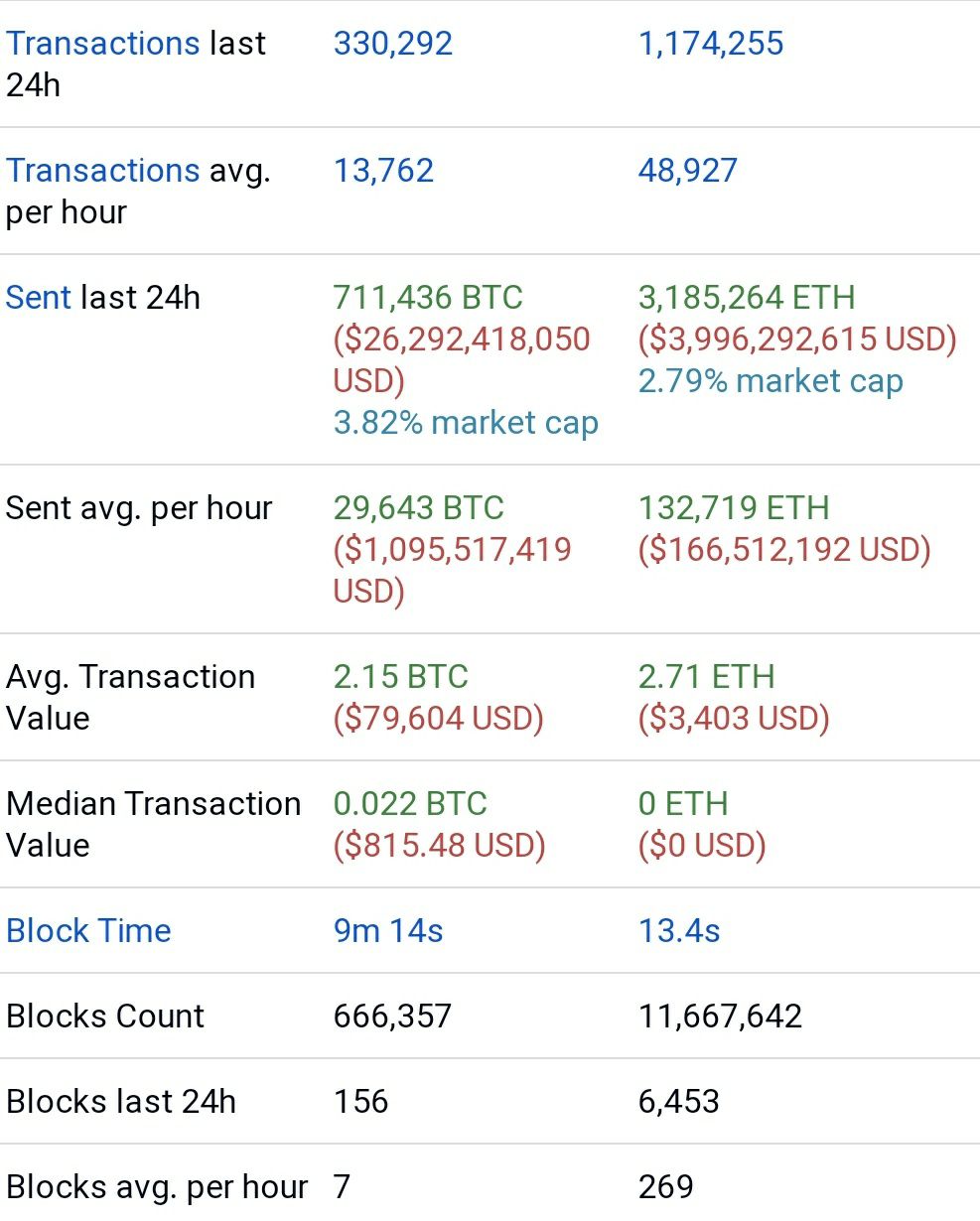Open the 3.82% market cap link
Image resolution: width=980 pixels, height=1221 pixels.
466,423
